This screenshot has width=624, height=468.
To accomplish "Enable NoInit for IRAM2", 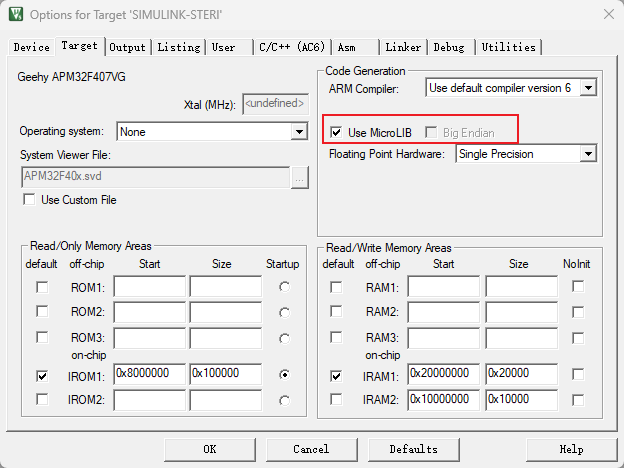I will point(578,400).
